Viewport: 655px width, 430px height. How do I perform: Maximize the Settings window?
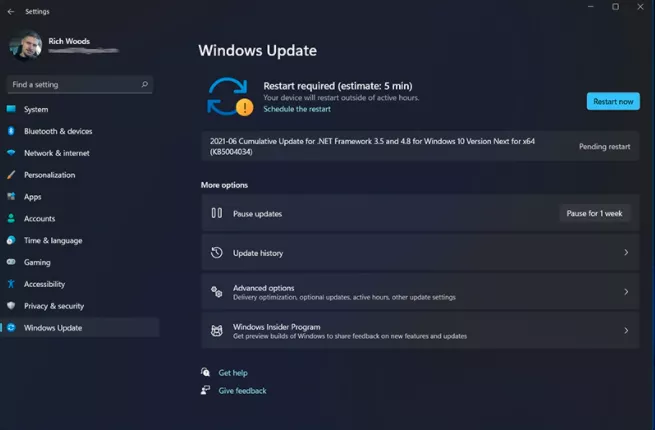(x=615, y=7)
